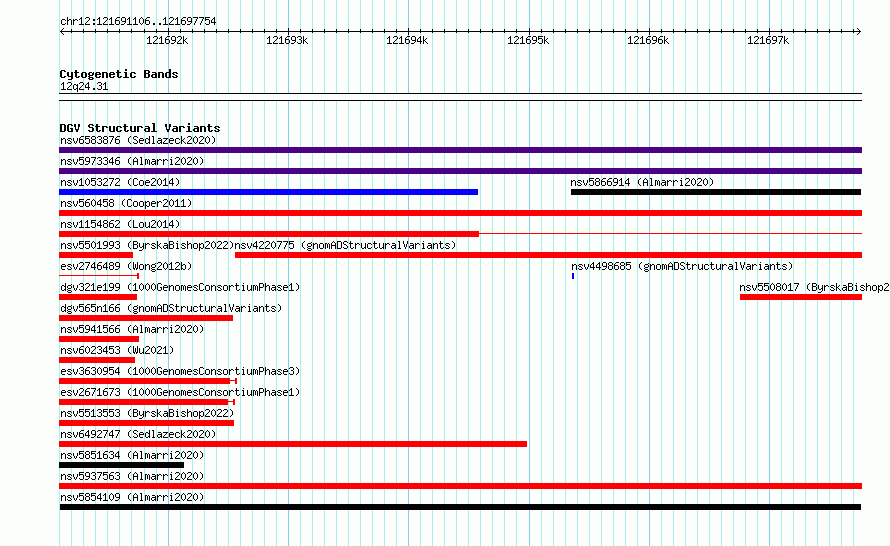The image size is (890, 546).
Task: Click the chr12:121691106..121697754 region label
Action: pyautogui.click(x=138, y=21)
